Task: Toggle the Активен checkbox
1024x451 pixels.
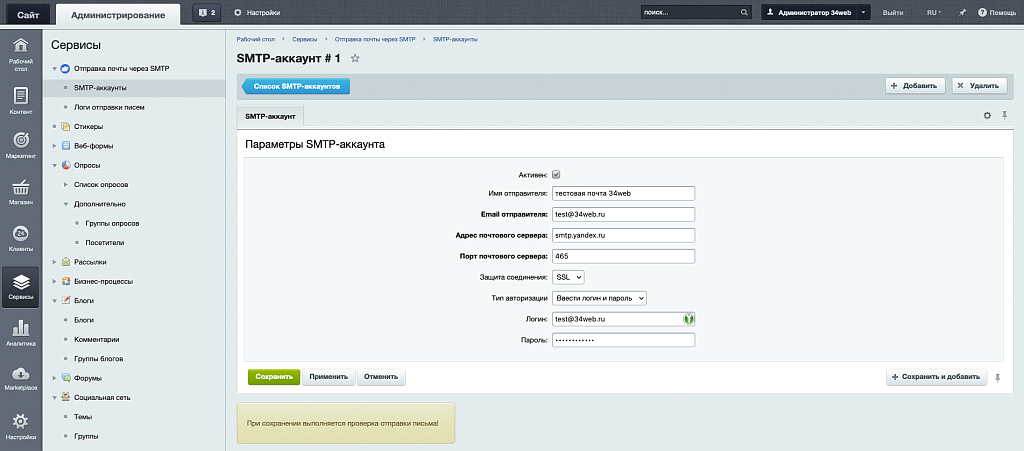Action: point(556,173)
